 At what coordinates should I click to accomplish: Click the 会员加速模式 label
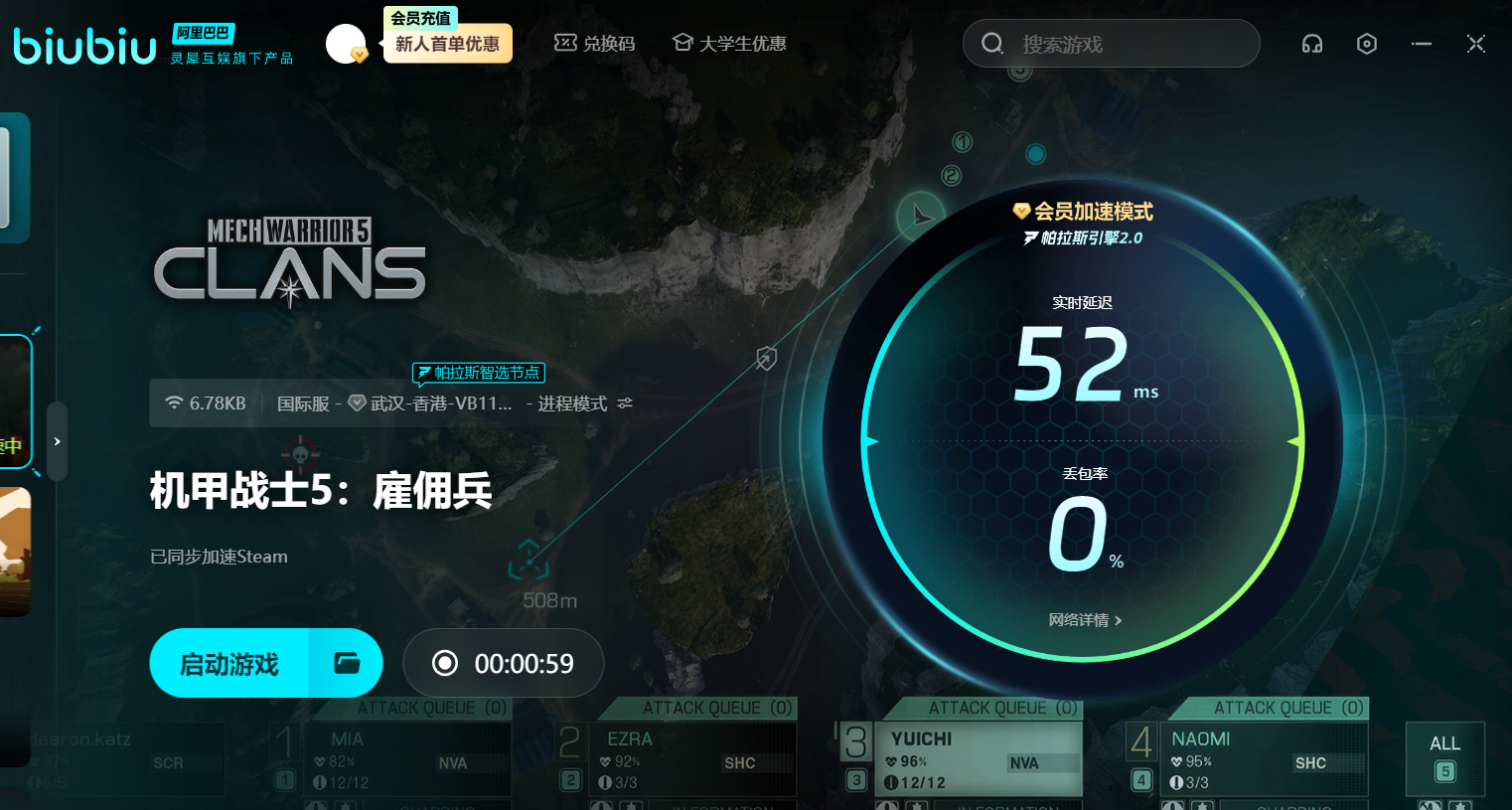click(1083, 211)
